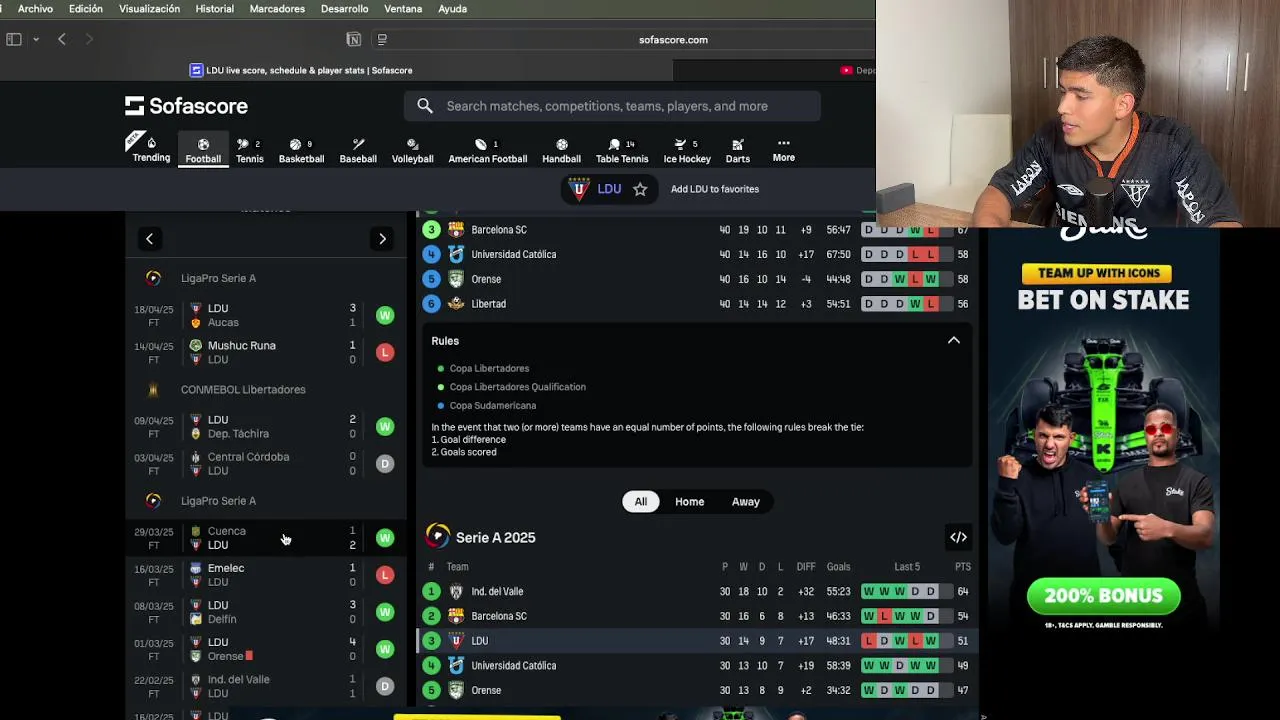This screenshot has height=720, width=1280.
Task: Click Add LDU to favorites
Action: [x=714, y=189]
